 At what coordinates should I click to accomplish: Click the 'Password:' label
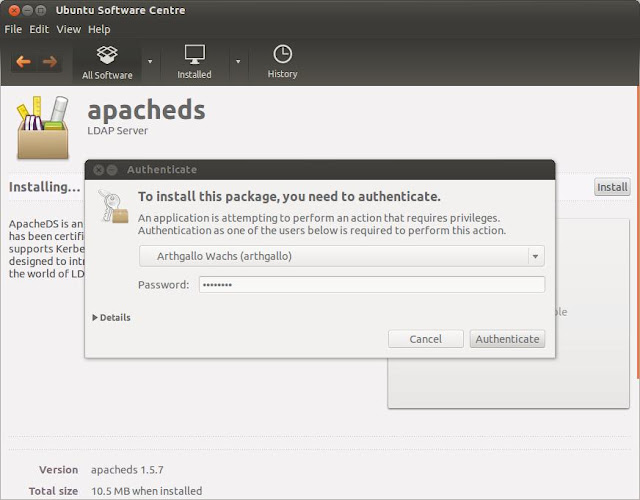point(164,284)
